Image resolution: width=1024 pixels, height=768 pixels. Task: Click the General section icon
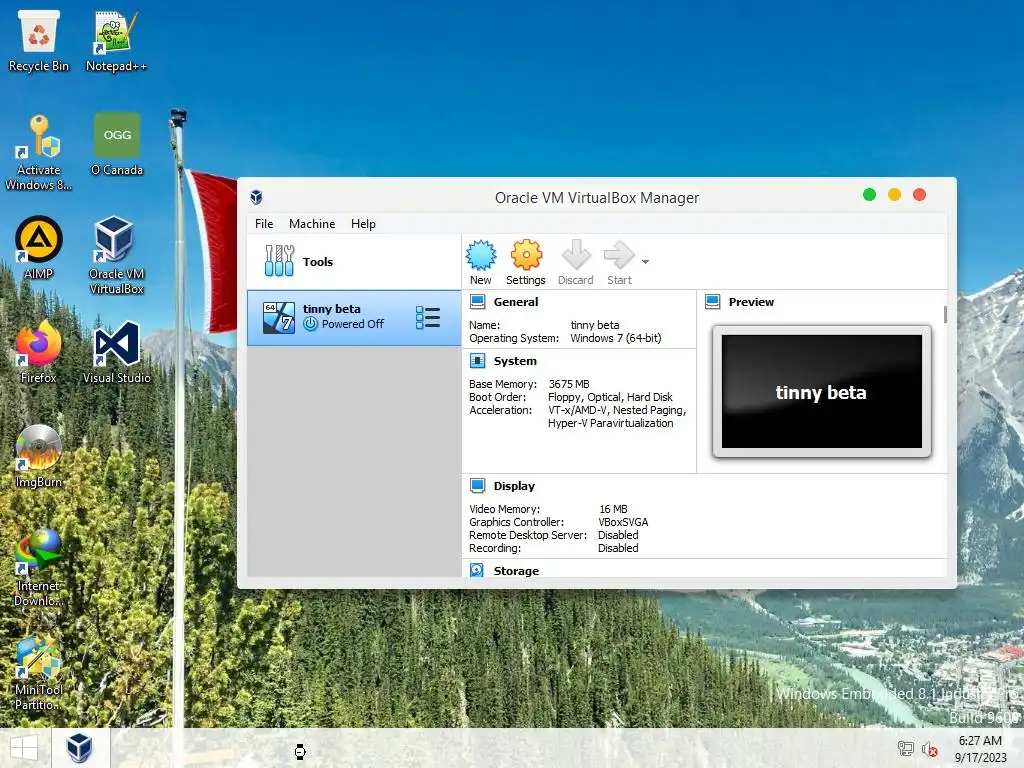coord(478,302)
